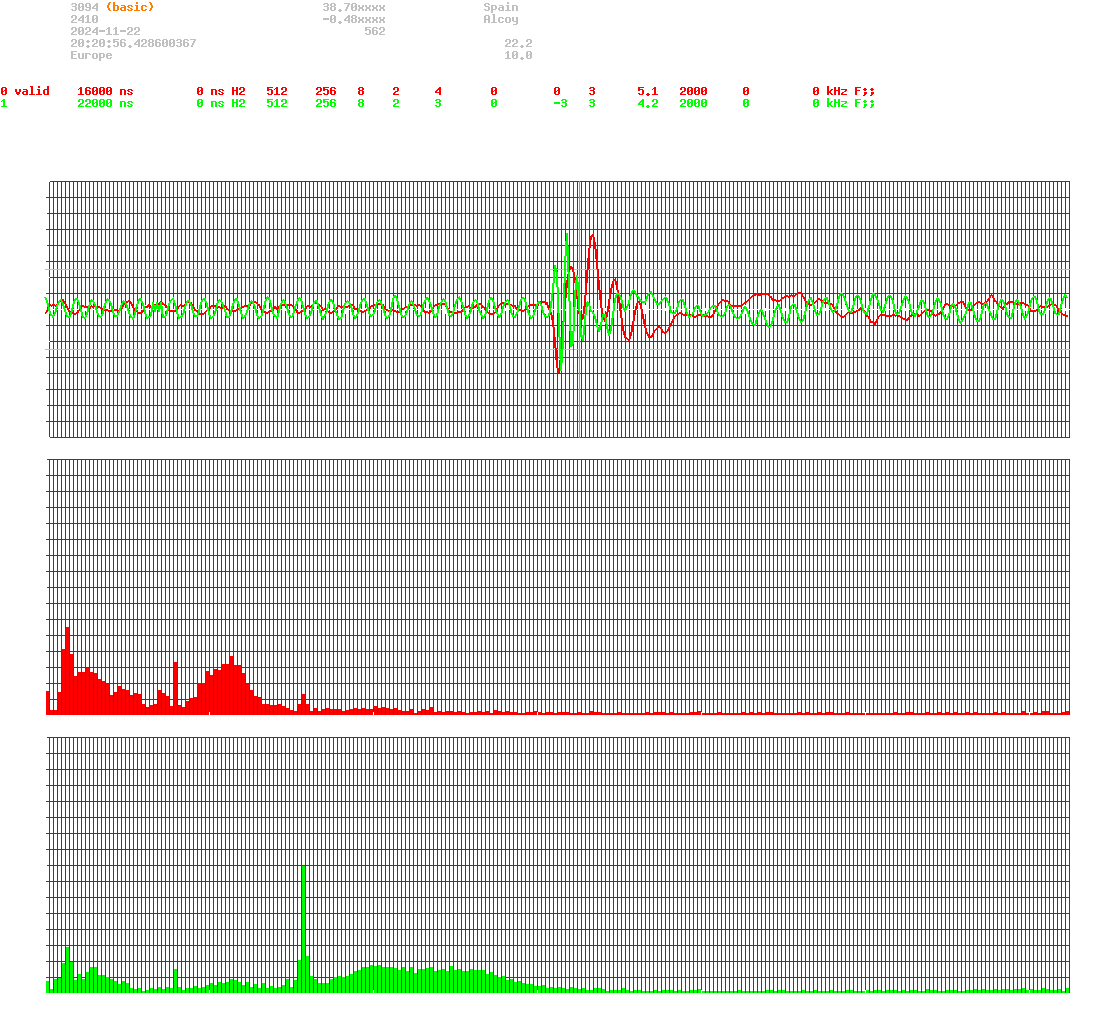Click the red 16000 ns value

pyautogui.click(x=105, y=92)
